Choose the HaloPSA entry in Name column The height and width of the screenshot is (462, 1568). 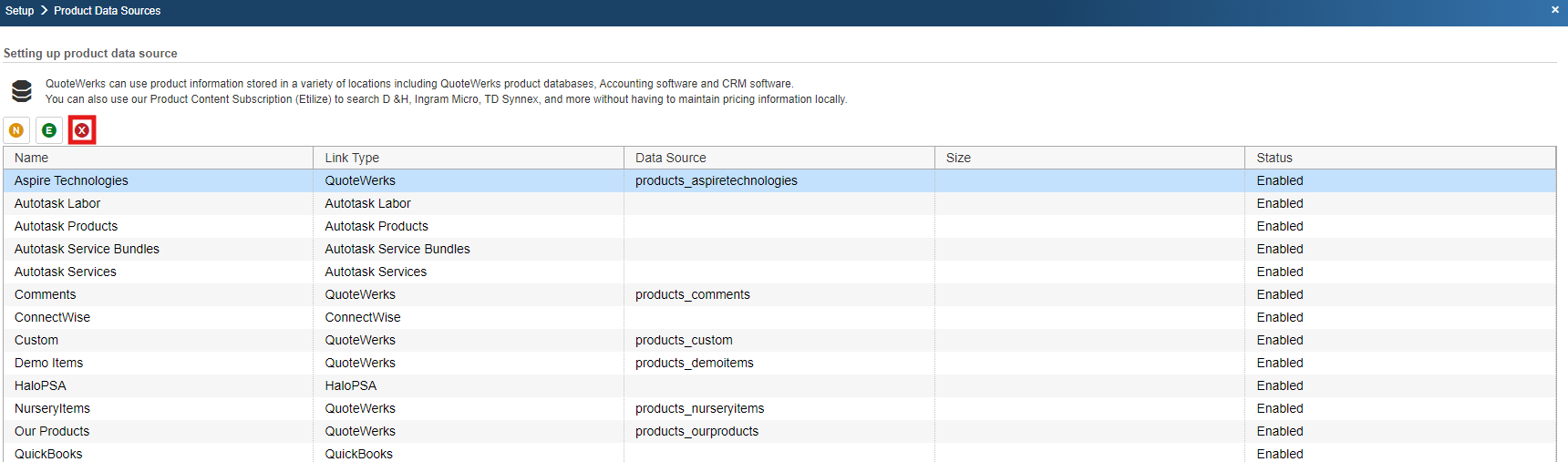coord(40,385)
